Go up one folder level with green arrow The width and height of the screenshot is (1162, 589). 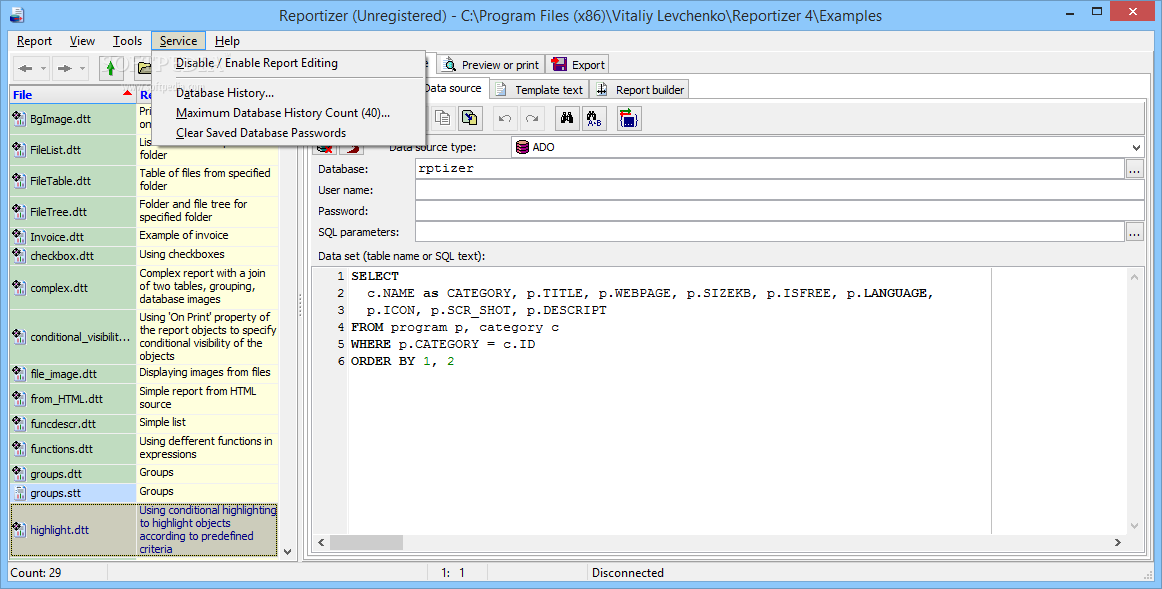pos(110,68)
